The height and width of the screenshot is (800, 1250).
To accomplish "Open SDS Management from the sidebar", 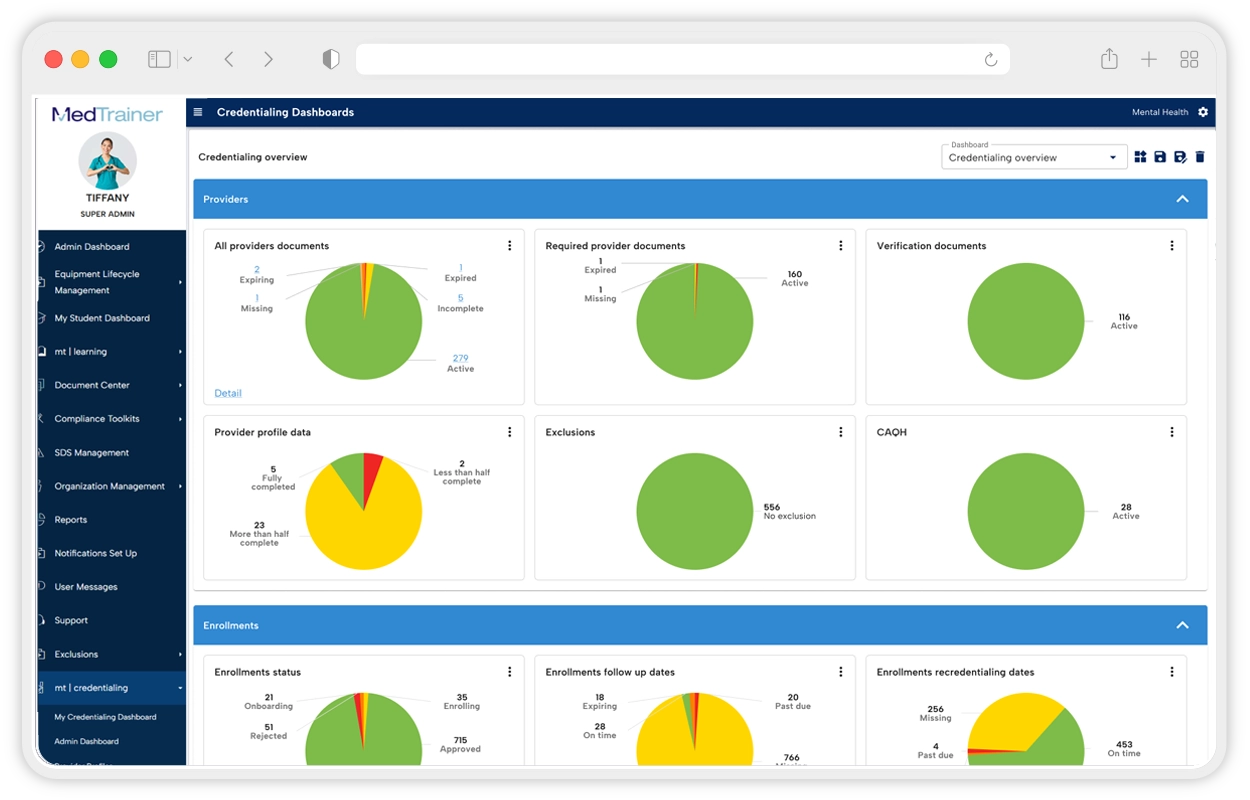I will (91, 453).
